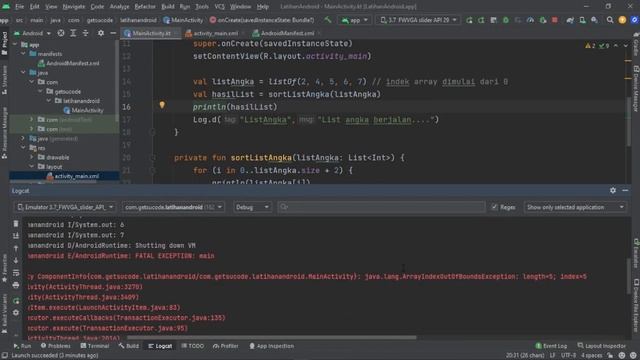
Task: Click Scroll to End icon in Logcat
Action: 16,236
